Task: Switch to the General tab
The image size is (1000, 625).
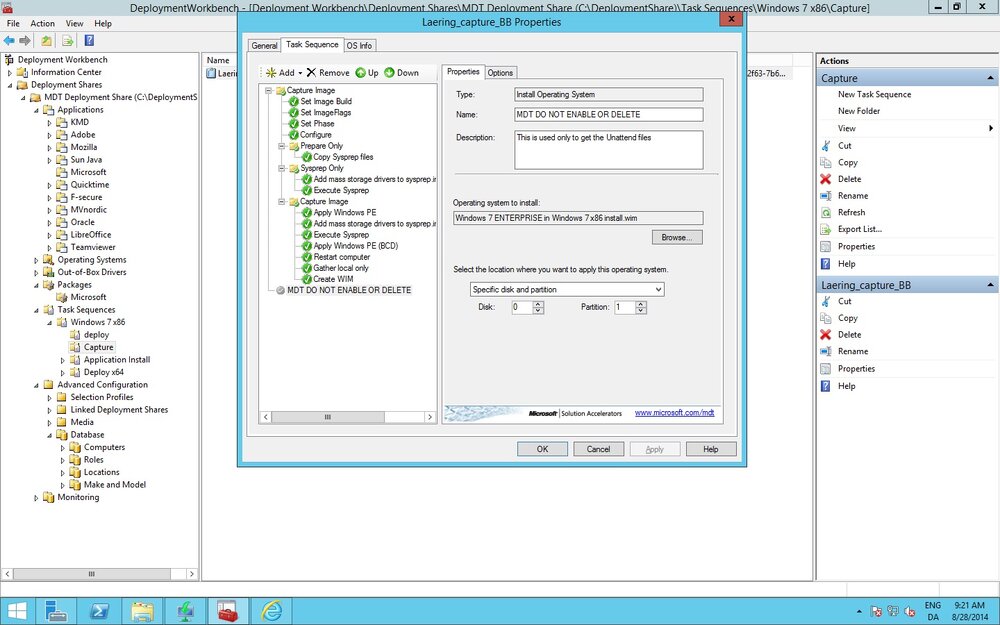Action: (264, 46)
